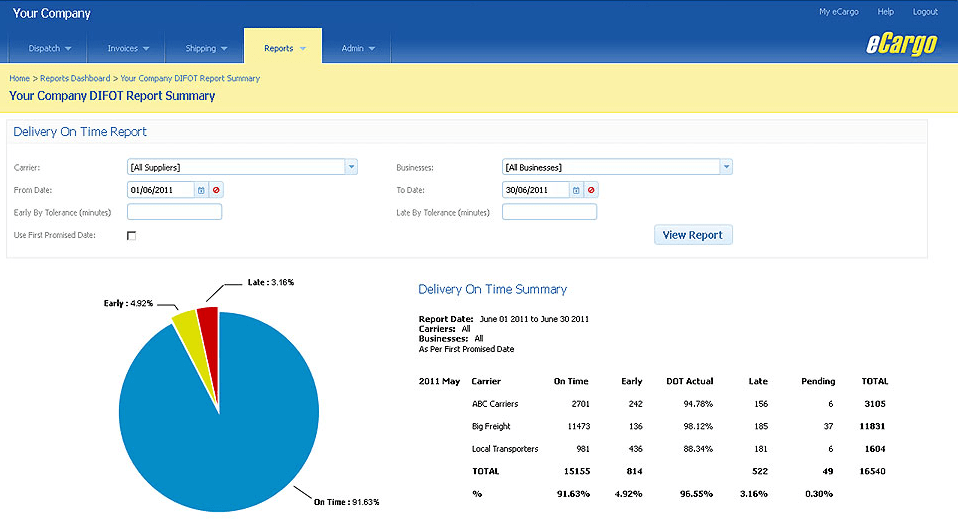Select the Local Transporters row name
Screen dimensions: 958x527
(505, 449)
